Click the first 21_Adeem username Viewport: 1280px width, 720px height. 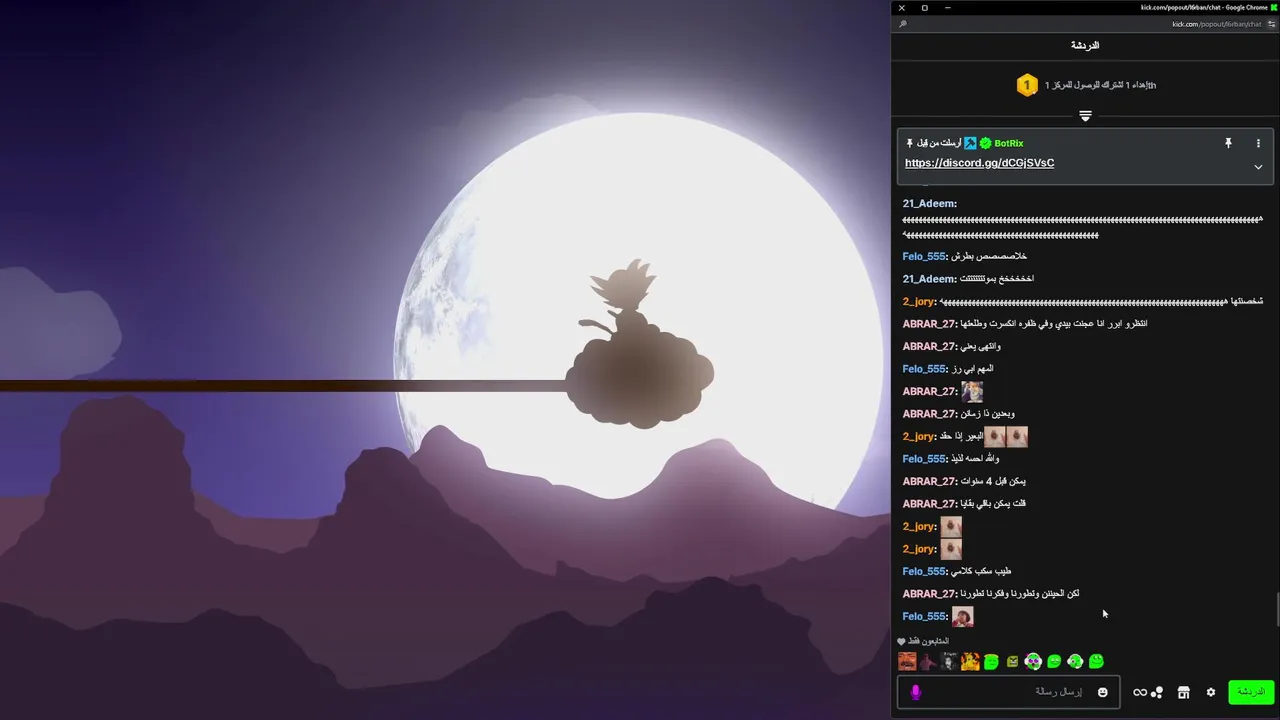[930, 203]
